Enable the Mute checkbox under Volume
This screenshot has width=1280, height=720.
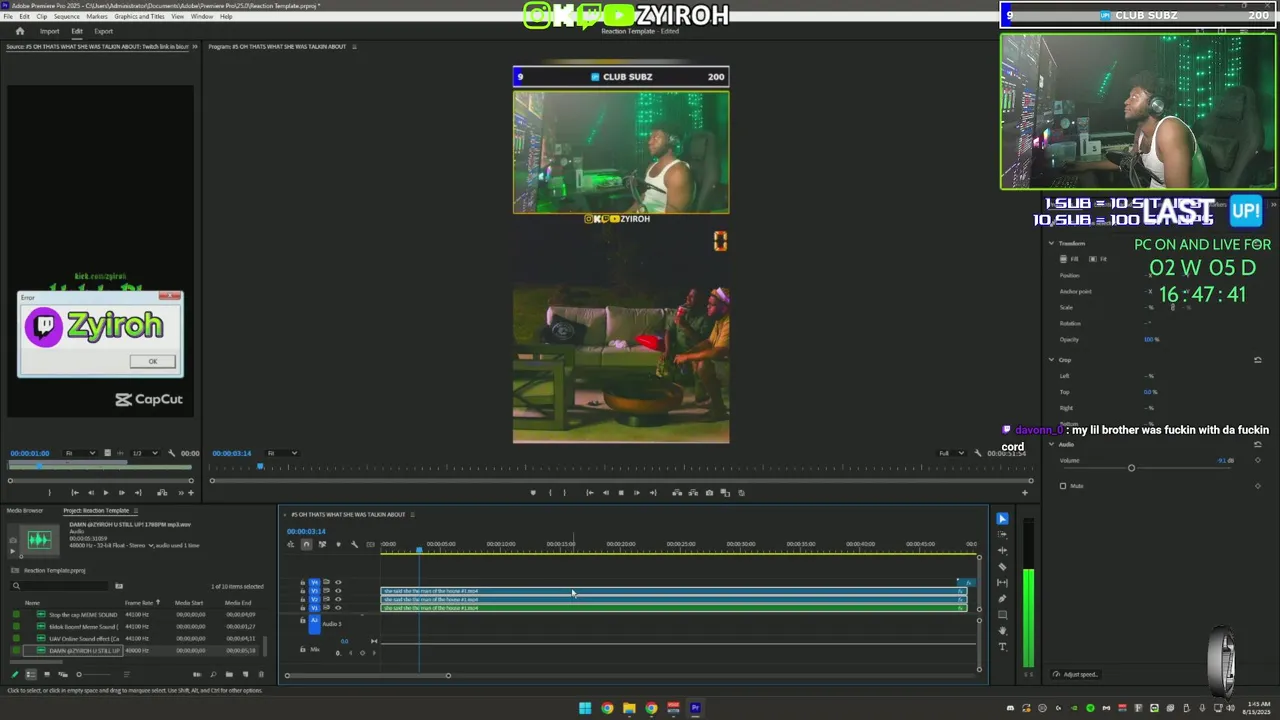tap(1063, 486)
